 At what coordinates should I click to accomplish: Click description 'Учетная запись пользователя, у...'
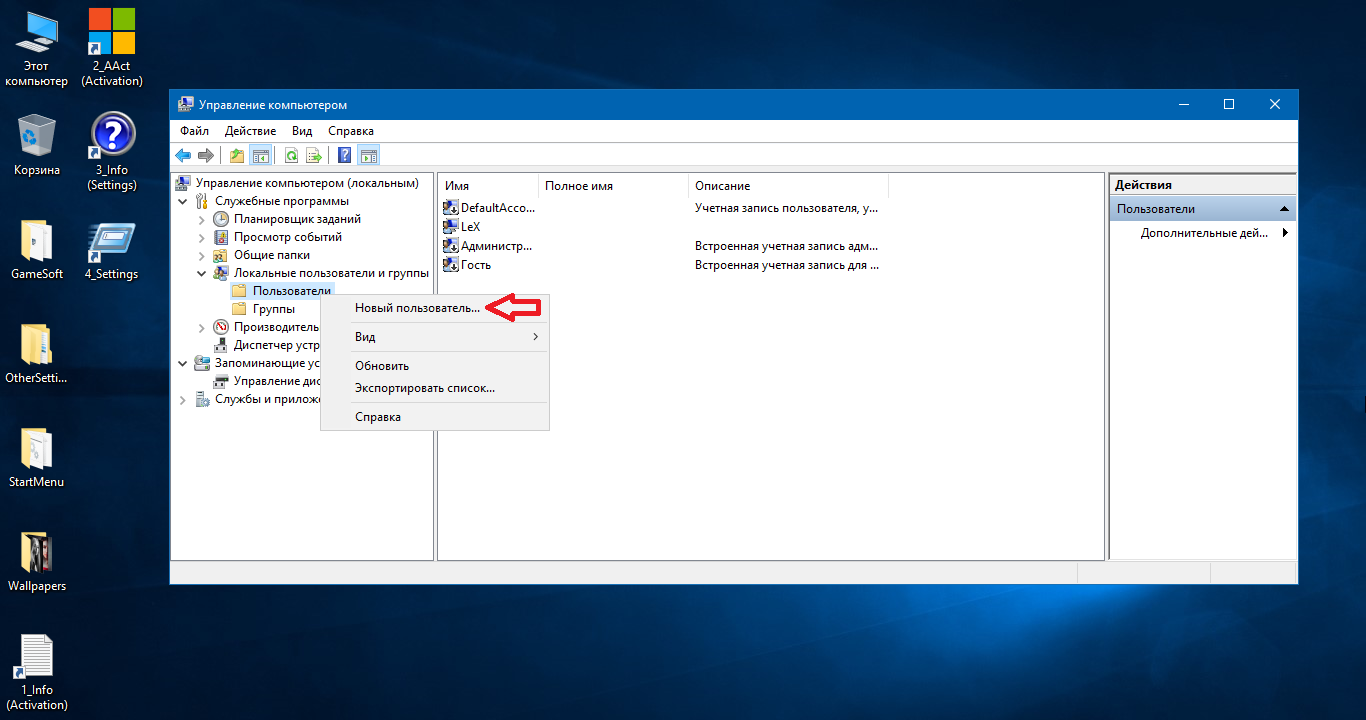(x=787, y=208)
